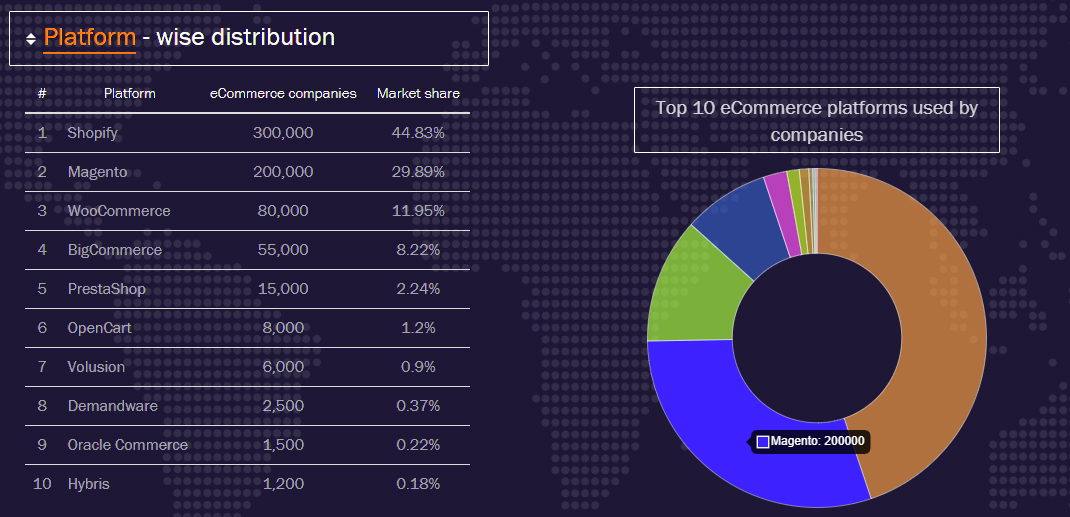Click the Demandware row name
The height and width of the screenshot is (517, 1070).
coord(113,406)
